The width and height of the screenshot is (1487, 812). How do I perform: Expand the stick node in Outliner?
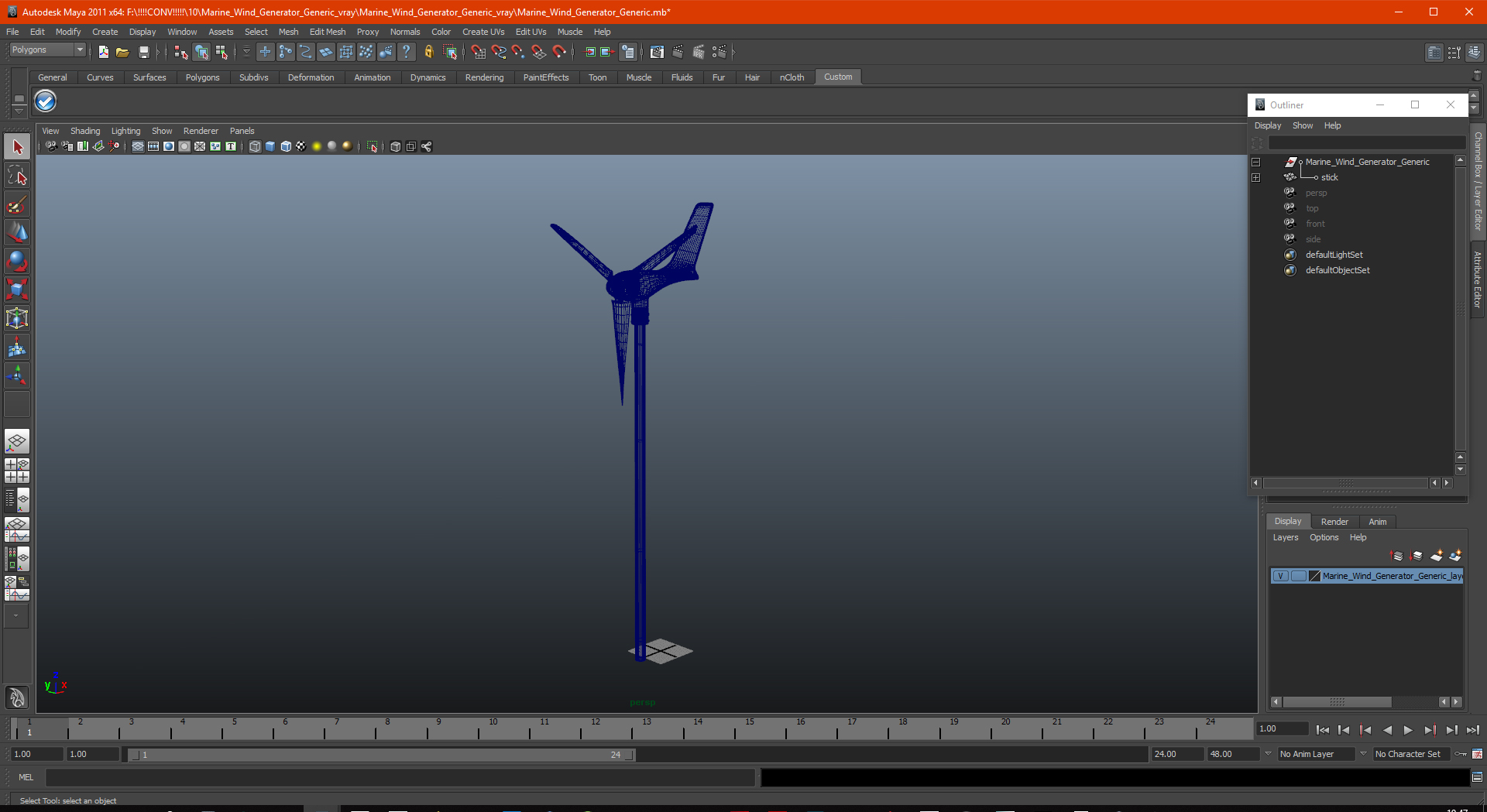(x=1255, y=178)
